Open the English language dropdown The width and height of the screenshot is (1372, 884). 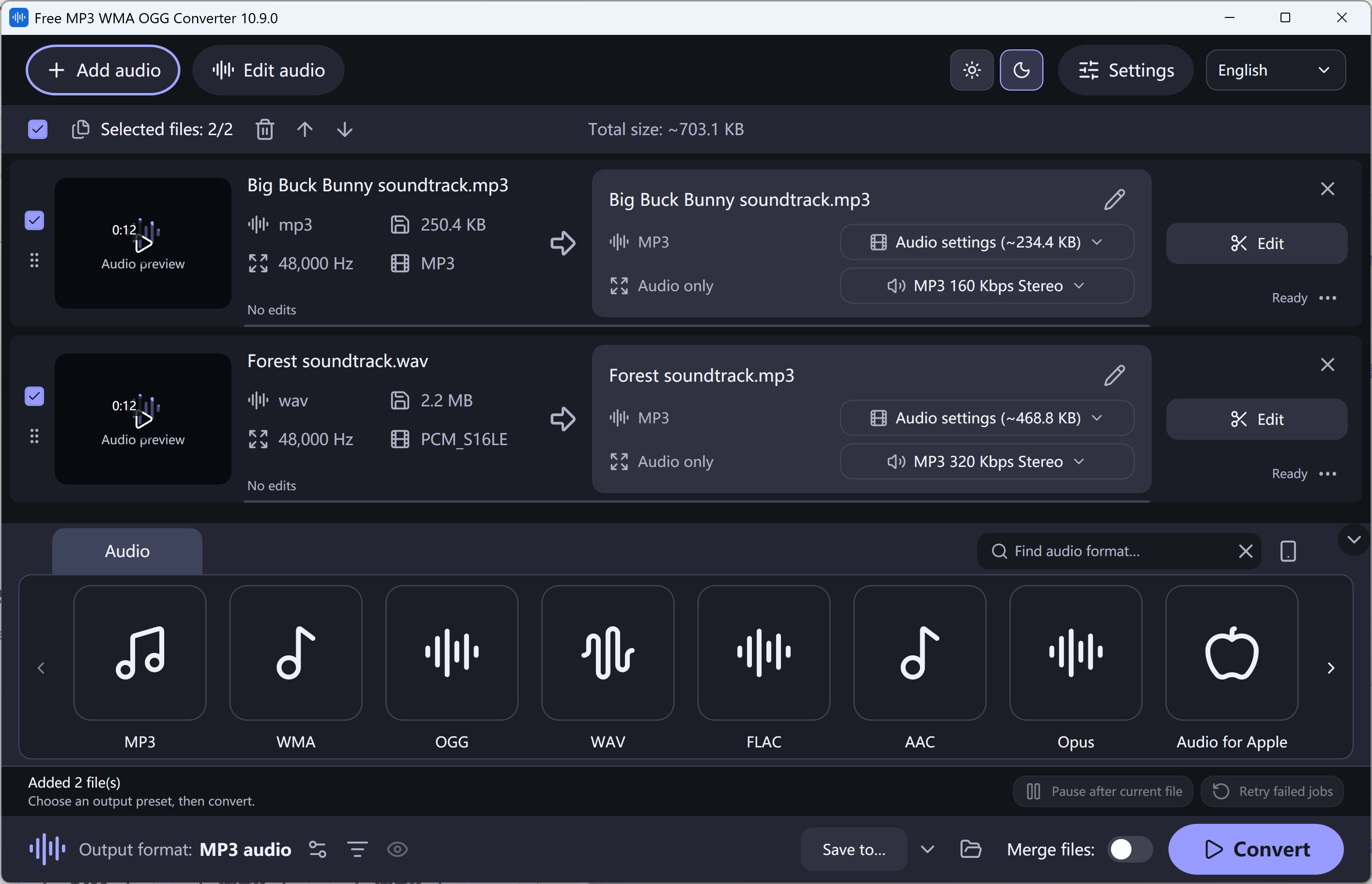[1276, 70]
